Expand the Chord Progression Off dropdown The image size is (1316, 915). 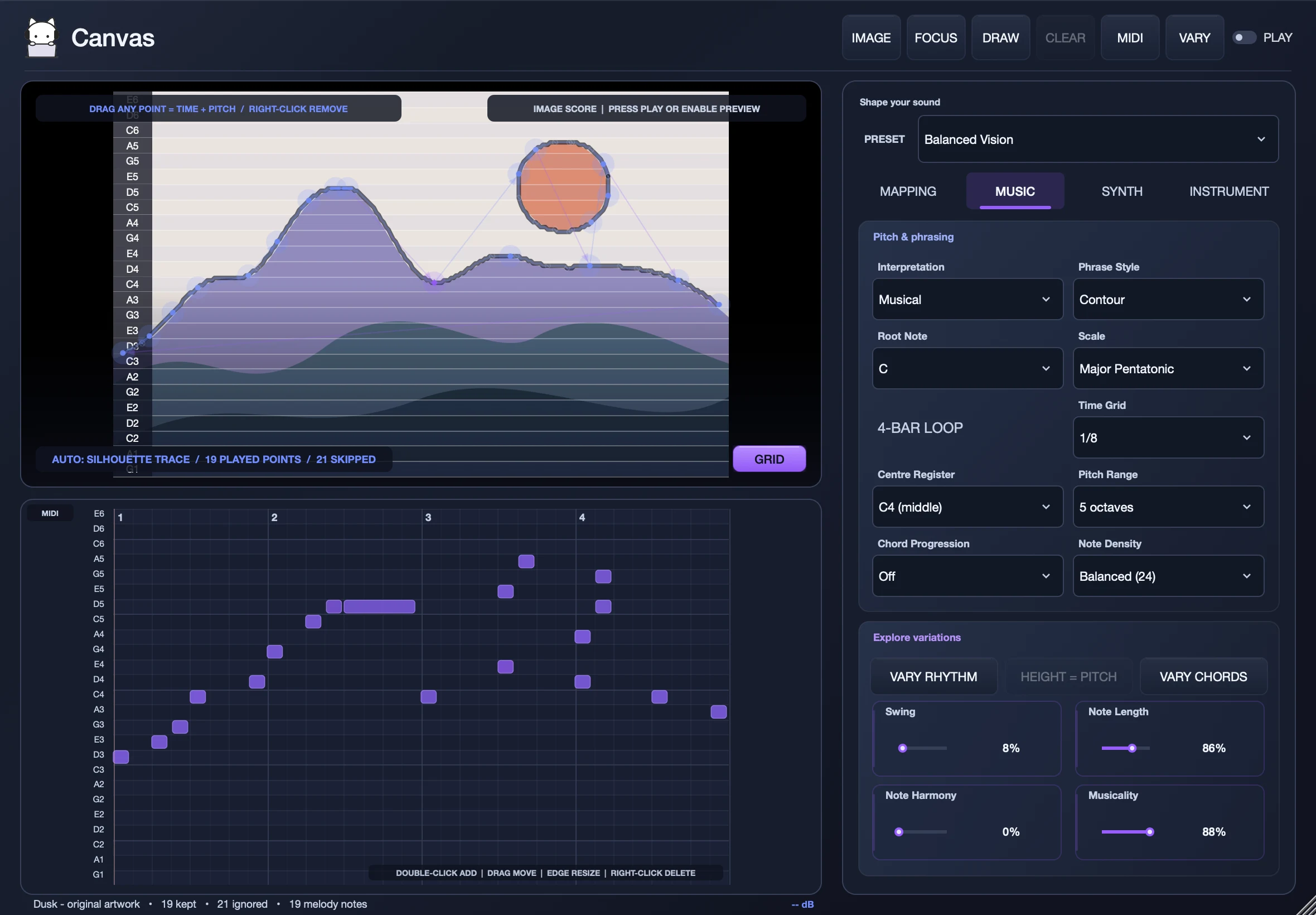[967, 576]
